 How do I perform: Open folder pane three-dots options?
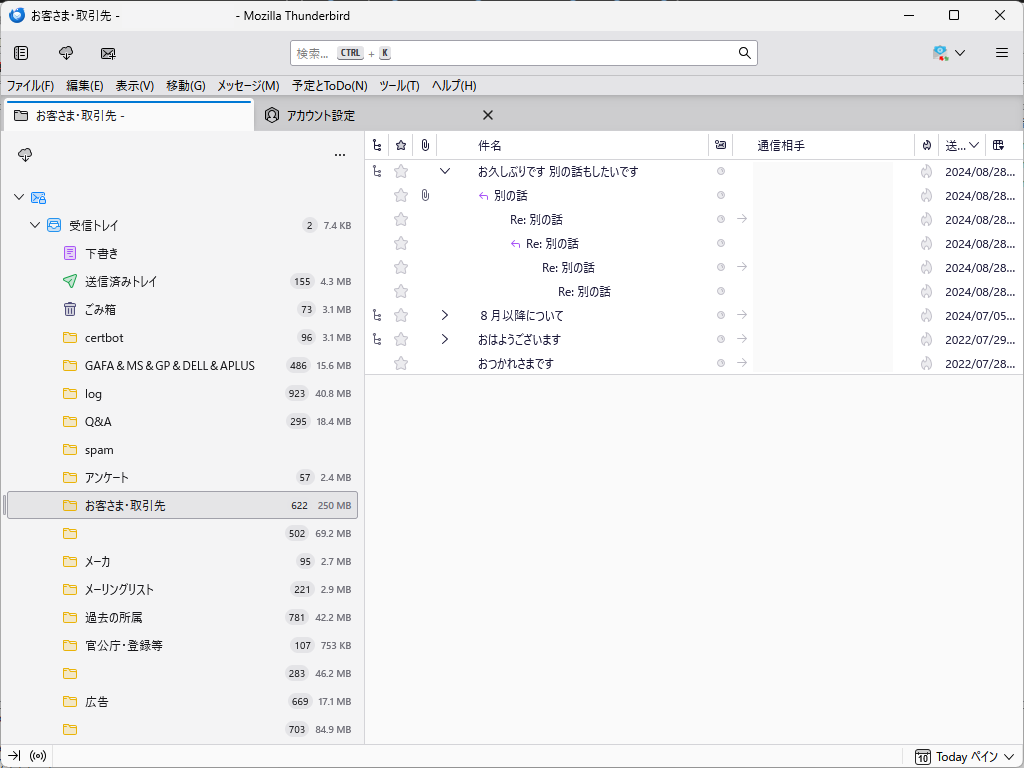(340, 155)
